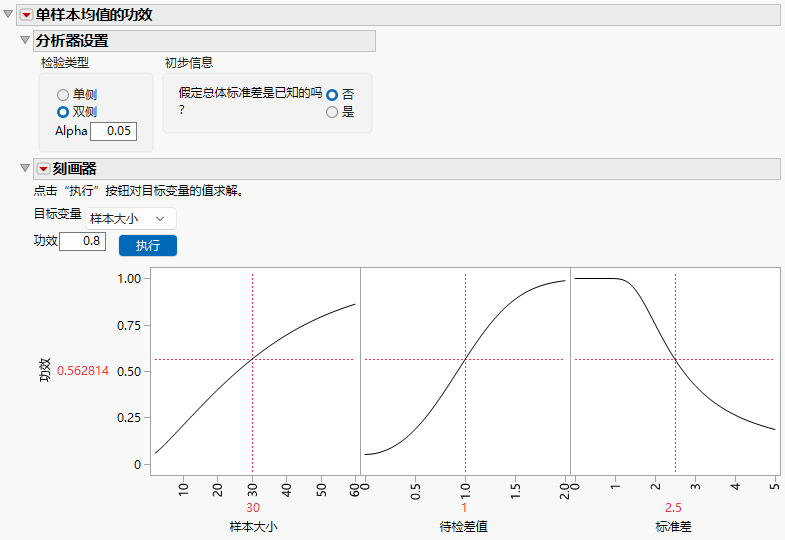Click the red sample size value 30
This screenshot has width=785, height=540.
(253, 507)
